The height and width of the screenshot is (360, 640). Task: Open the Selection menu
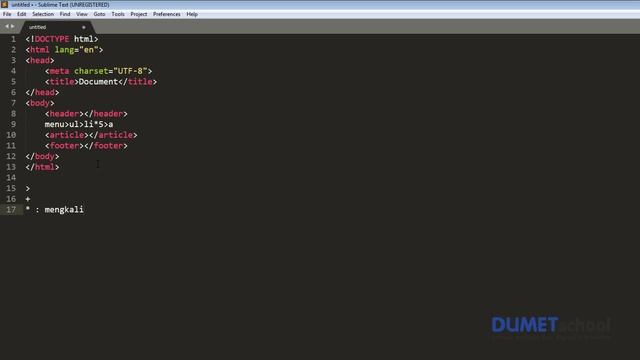click(43, 14)
